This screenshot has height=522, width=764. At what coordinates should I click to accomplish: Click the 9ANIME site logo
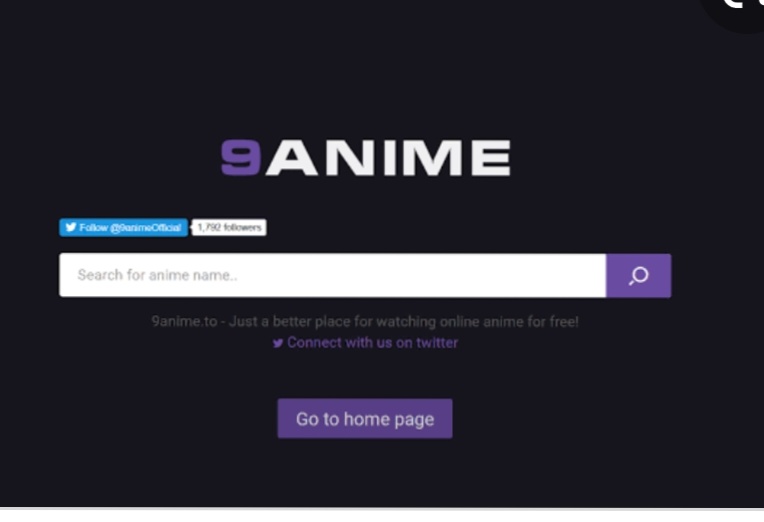(366, 157)
